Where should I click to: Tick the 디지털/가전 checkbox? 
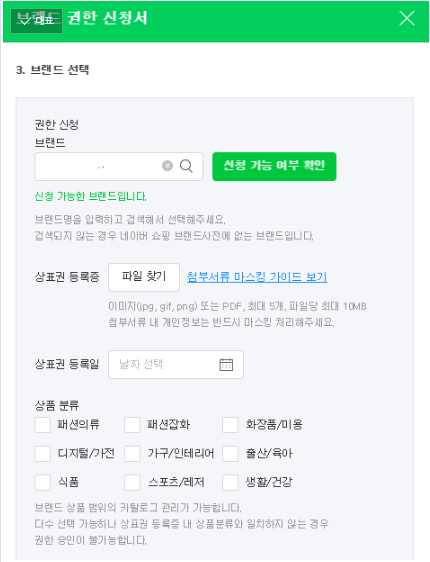(43, 454)
